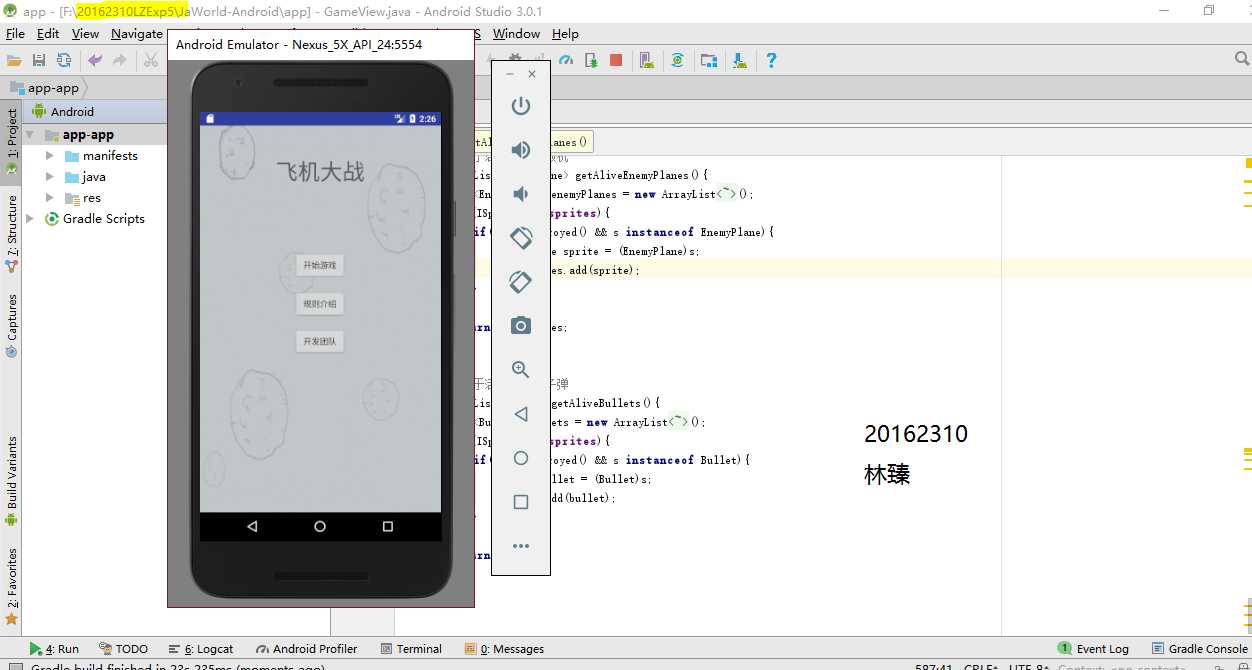1252x670 pixels.
Task: Collapse the app-app module arrow
Action: pyautogui.click(x=31, y=135)
